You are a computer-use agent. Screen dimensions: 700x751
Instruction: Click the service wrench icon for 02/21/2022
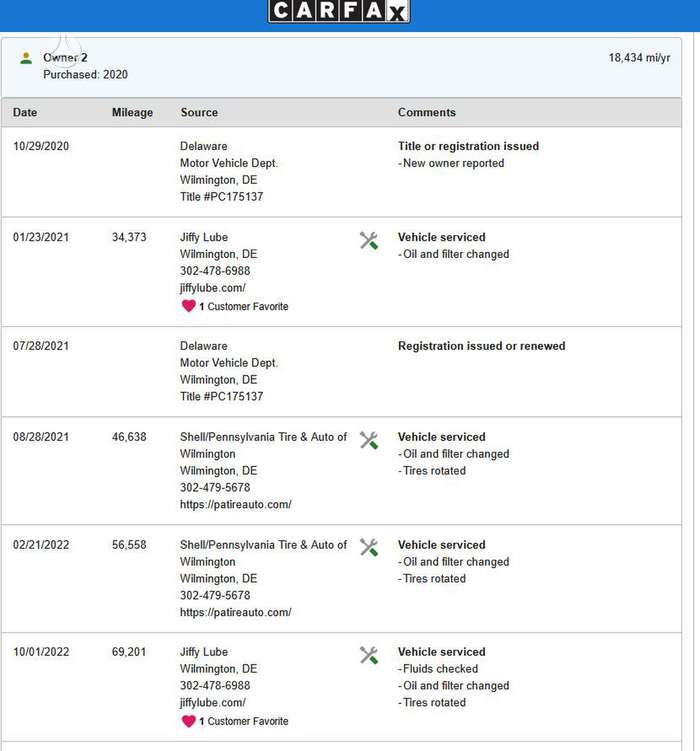(x=369, y=548)
